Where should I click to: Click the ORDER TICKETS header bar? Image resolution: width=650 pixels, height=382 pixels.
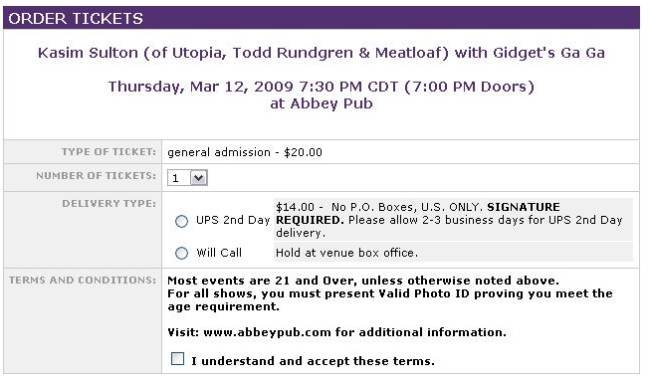[321, 18]
